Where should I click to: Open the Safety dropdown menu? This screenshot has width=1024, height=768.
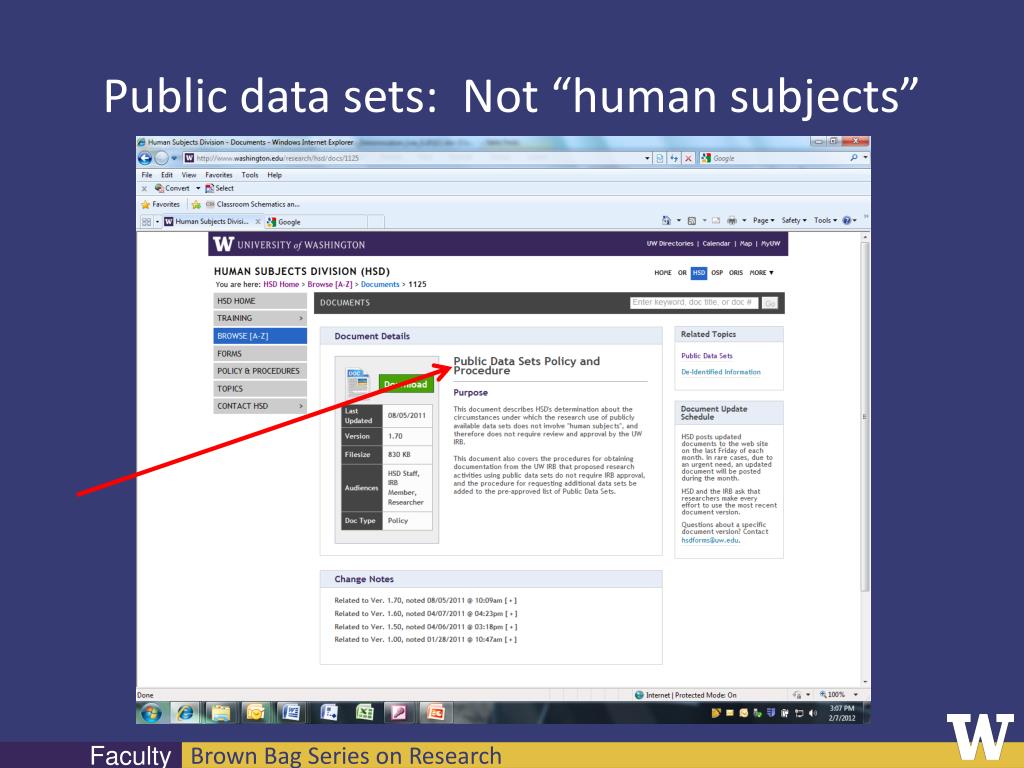pyautogui.click(x=793, y=220)
